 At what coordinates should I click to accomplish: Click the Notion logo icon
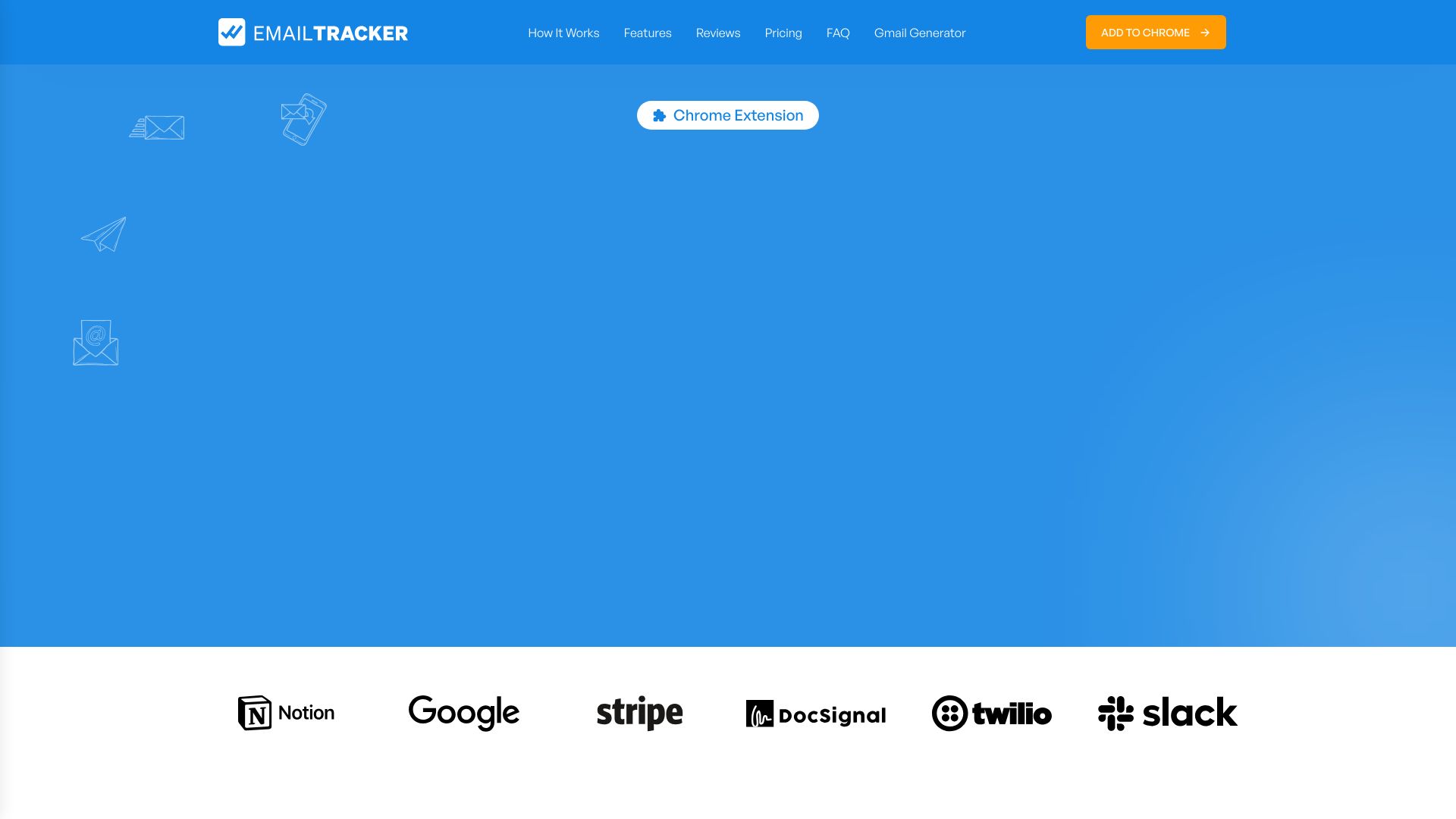click(x=255, y=712)
